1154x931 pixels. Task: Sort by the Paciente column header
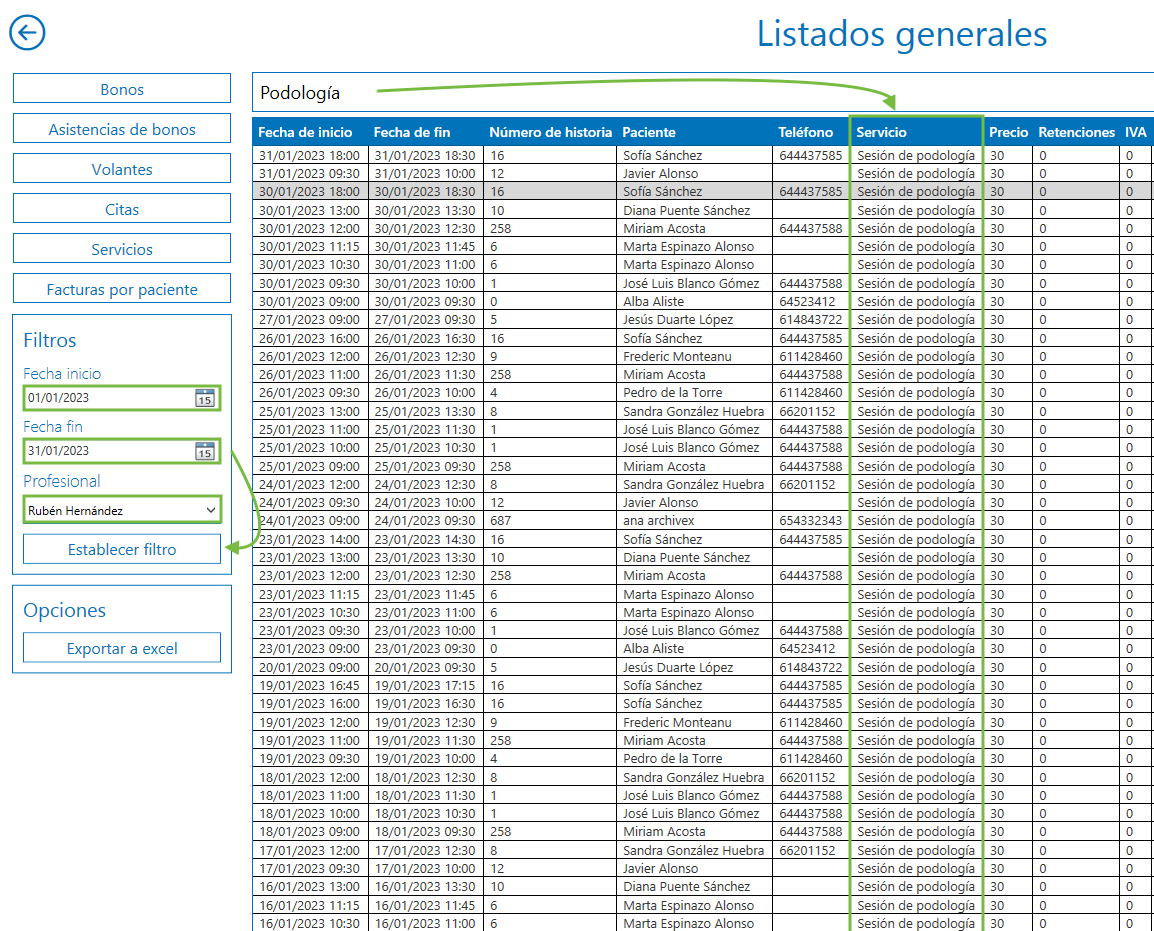pos(649,132)
